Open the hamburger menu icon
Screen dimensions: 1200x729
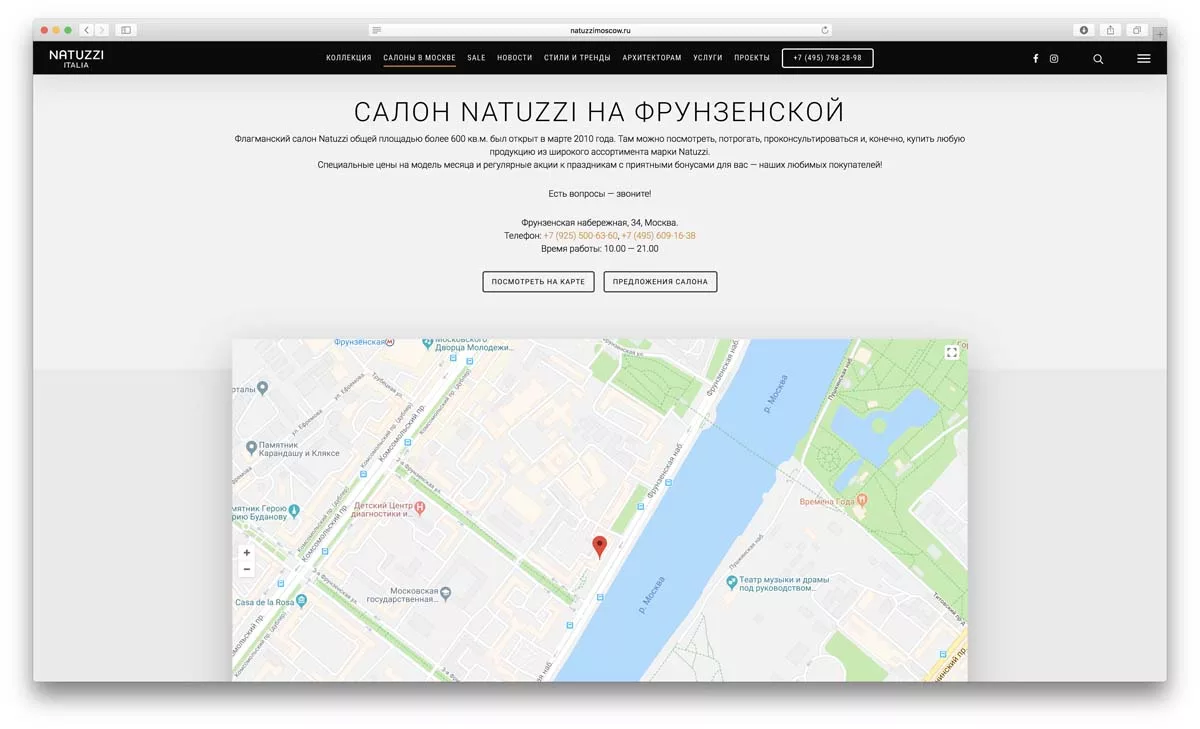coord(1144,59)
